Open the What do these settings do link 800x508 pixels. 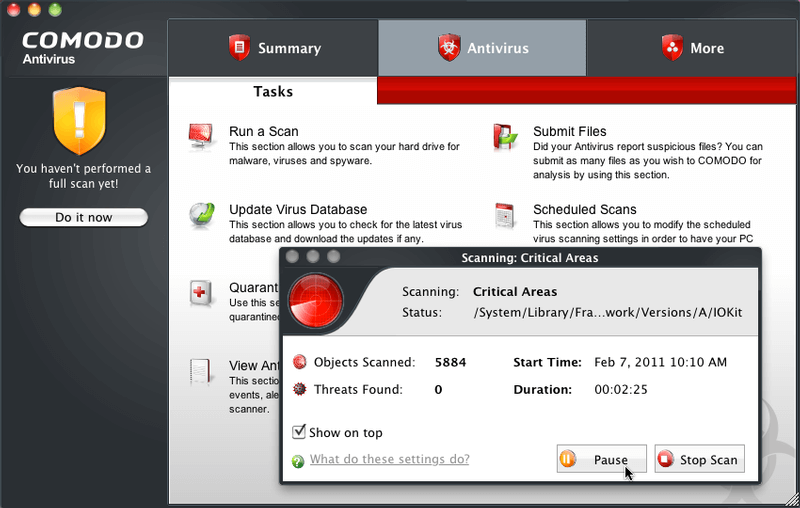click(389, 460)
